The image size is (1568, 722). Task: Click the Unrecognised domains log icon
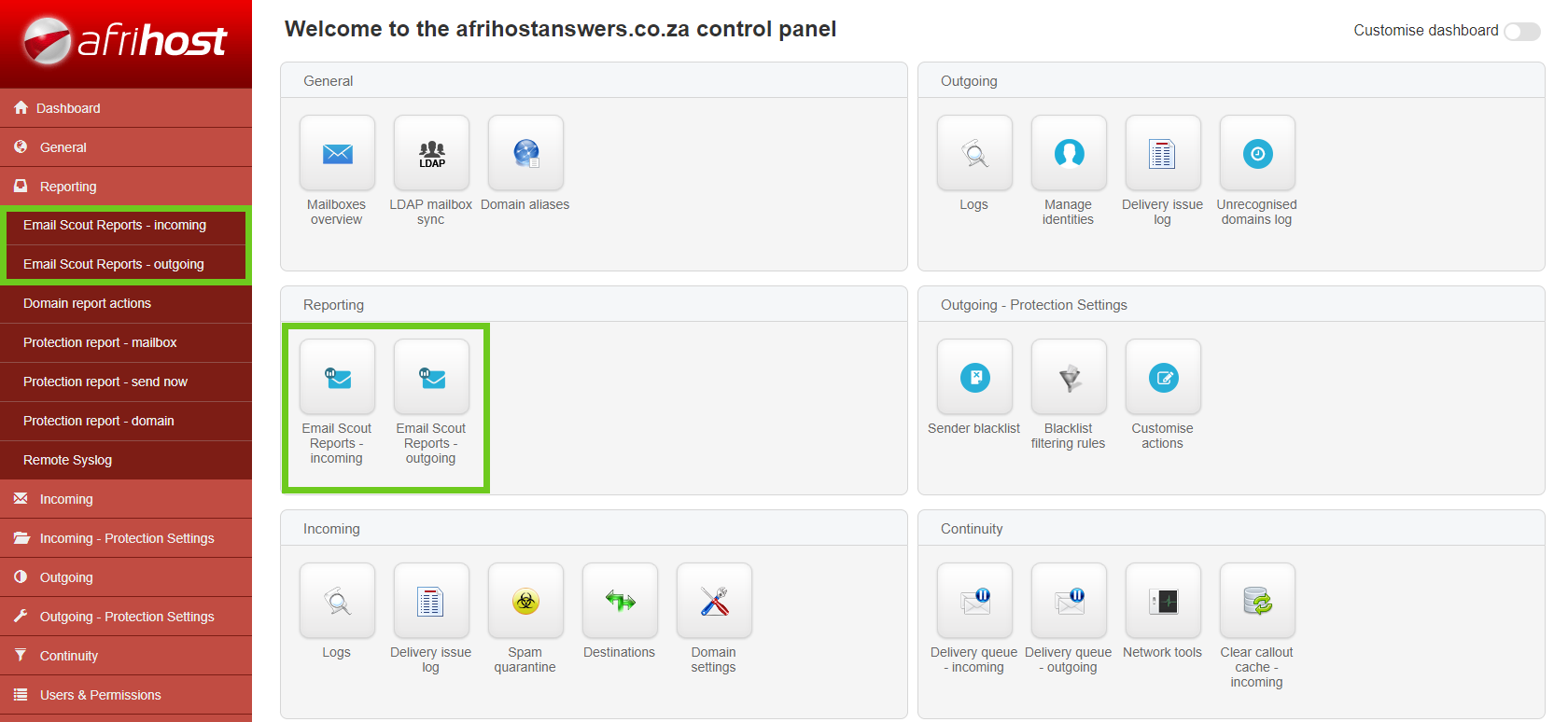point(1257,153)
